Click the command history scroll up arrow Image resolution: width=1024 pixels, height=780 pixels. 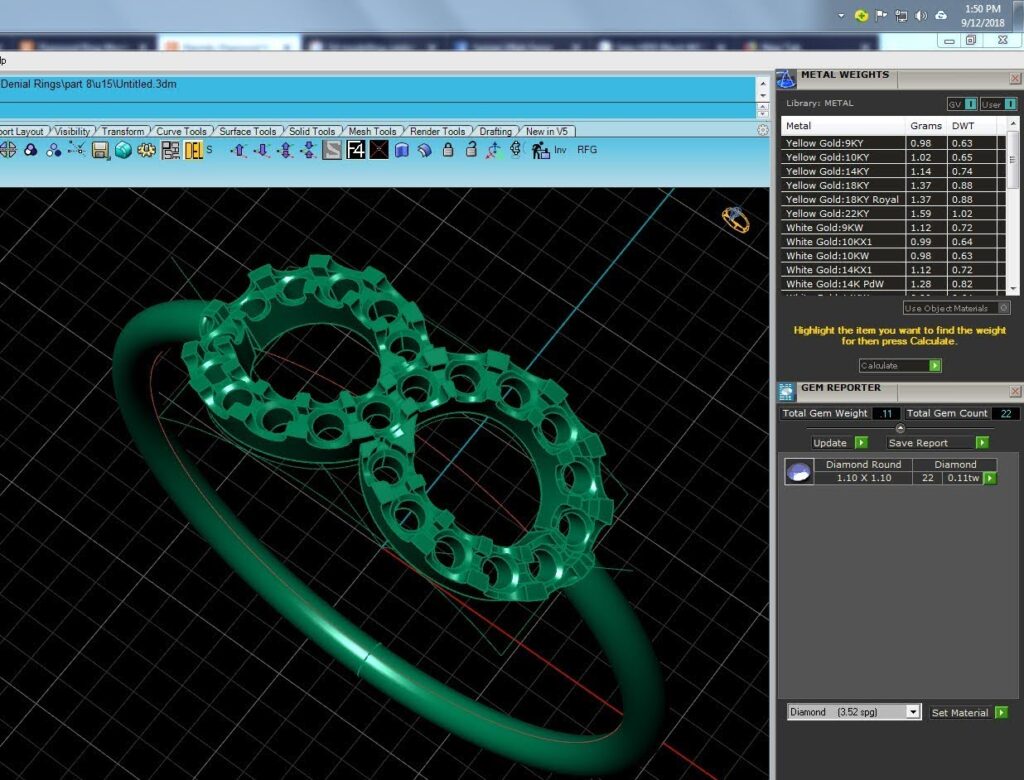coord(763,83)
